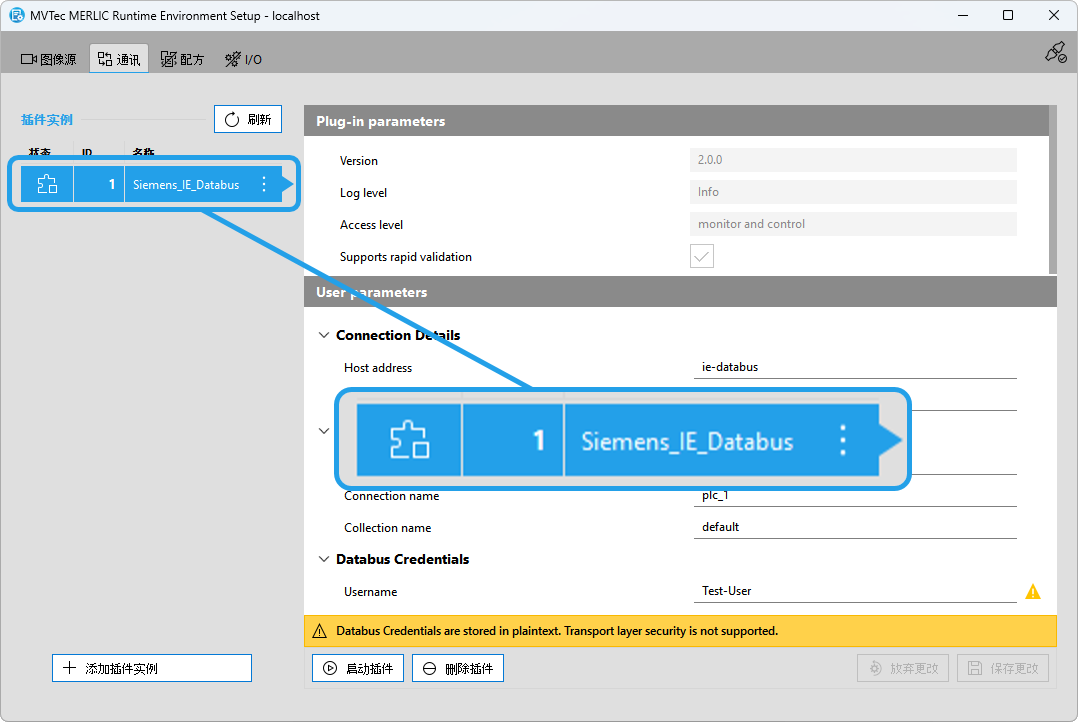Click the 添加插件实例 button
1078x722 pixels.
152,668
